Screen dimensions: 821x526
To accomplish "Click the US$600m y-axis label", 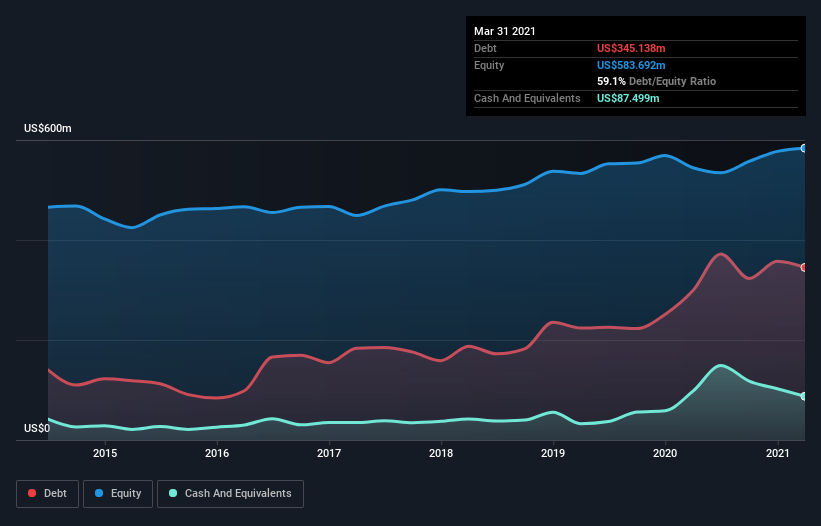I will click(48, 128).
